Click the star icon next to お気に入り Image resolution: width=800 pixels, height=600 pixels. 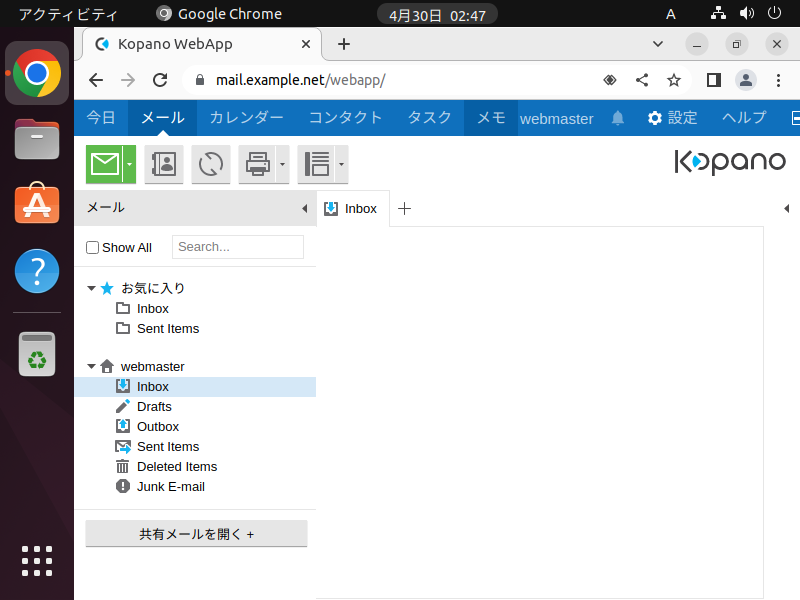(107, 288)
